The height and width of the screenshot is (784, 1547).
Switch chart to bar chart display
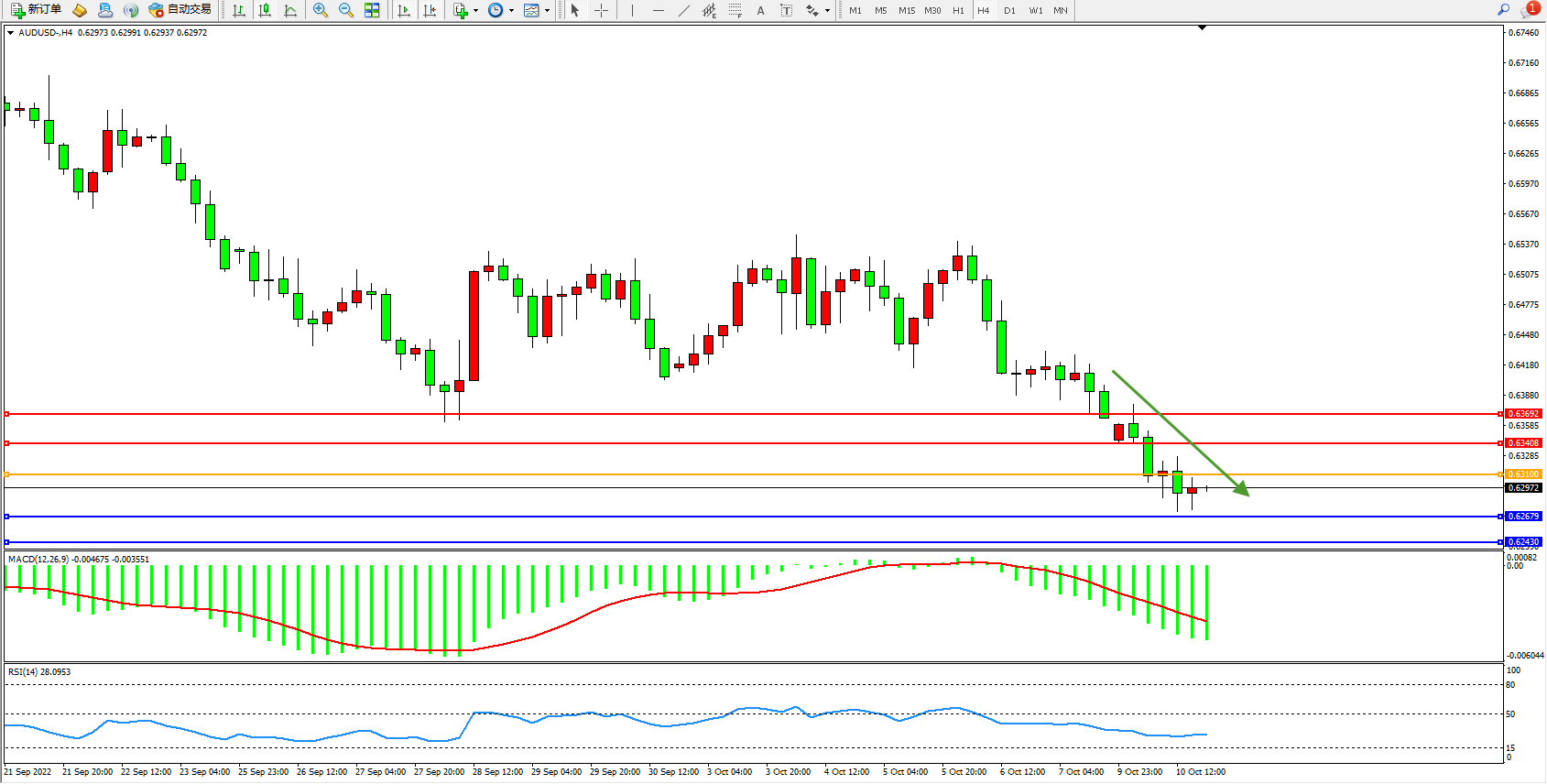(239, 10)
